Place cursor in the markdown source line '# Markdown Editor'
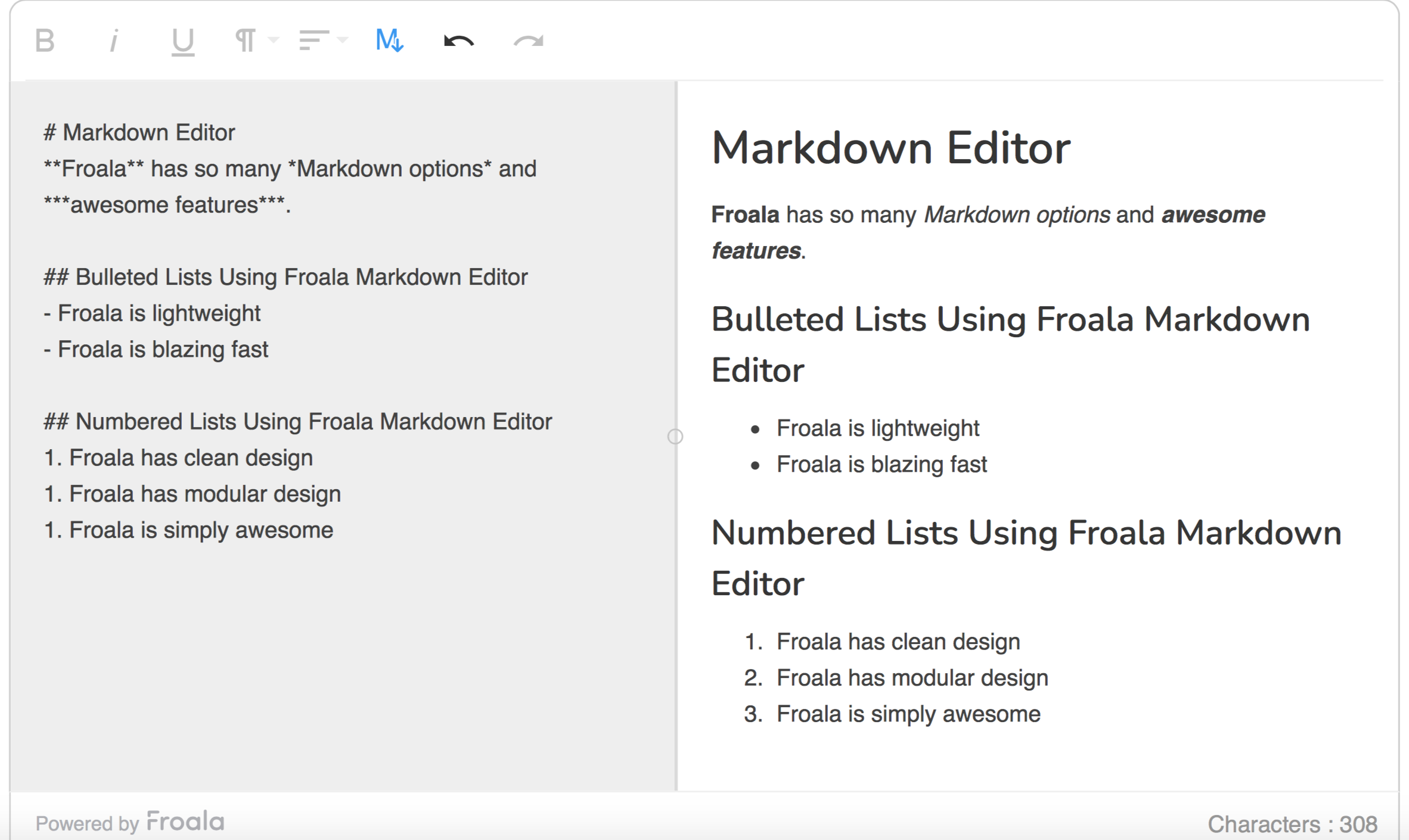 (x=138, y=132)
